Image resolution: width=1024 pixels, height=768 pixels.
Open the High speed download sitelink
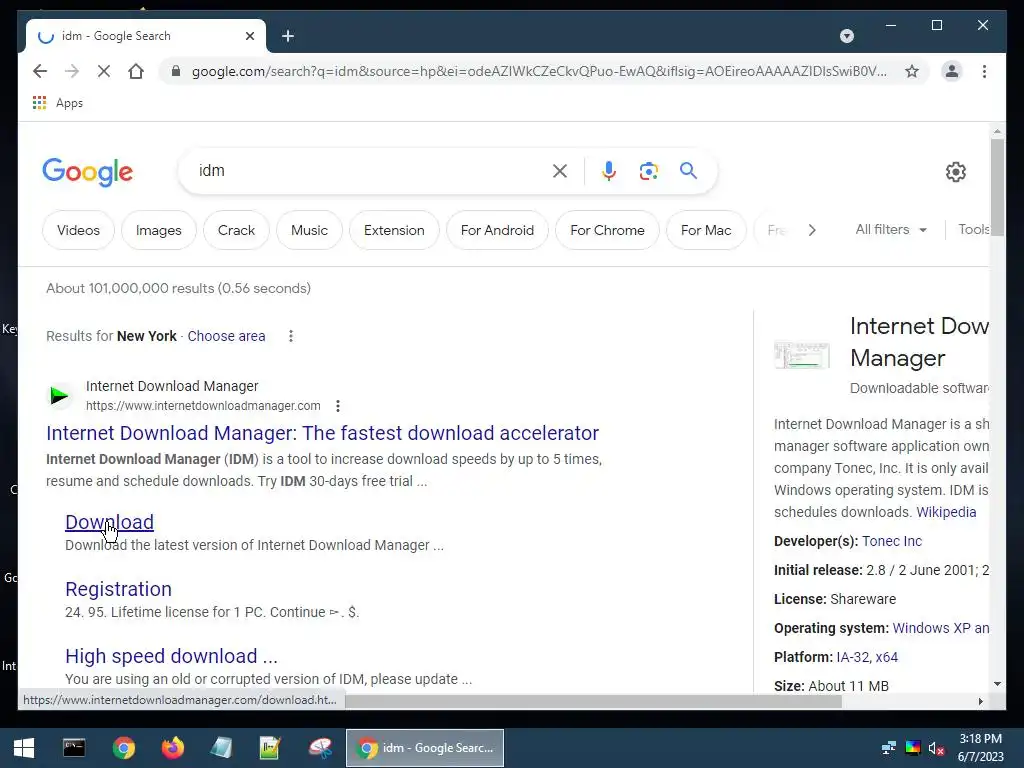pos(171,655)
